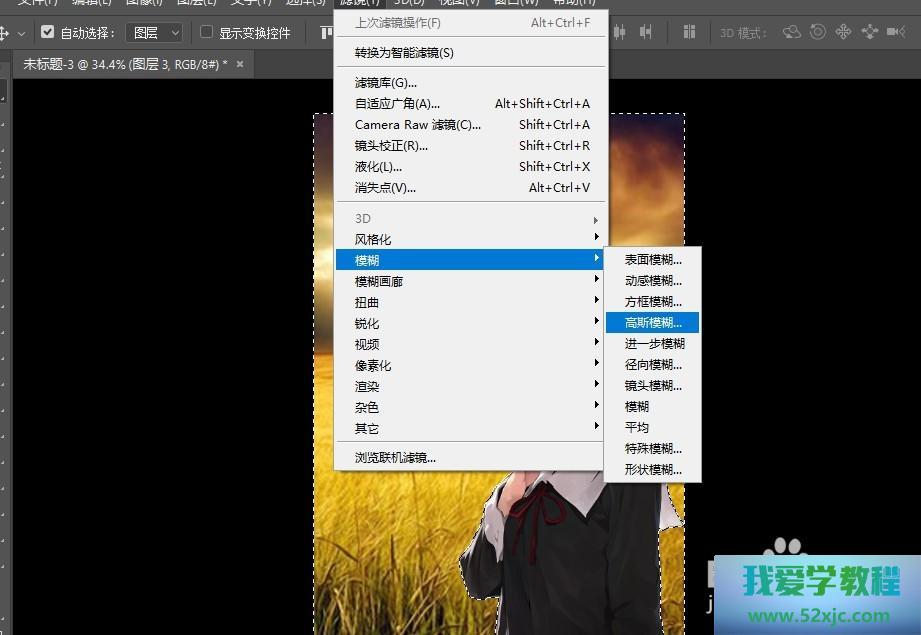The height and width of the screenshot is (635, 921).
Task: Open the 图层 auto-select dropdown
Action: [154, 33]
